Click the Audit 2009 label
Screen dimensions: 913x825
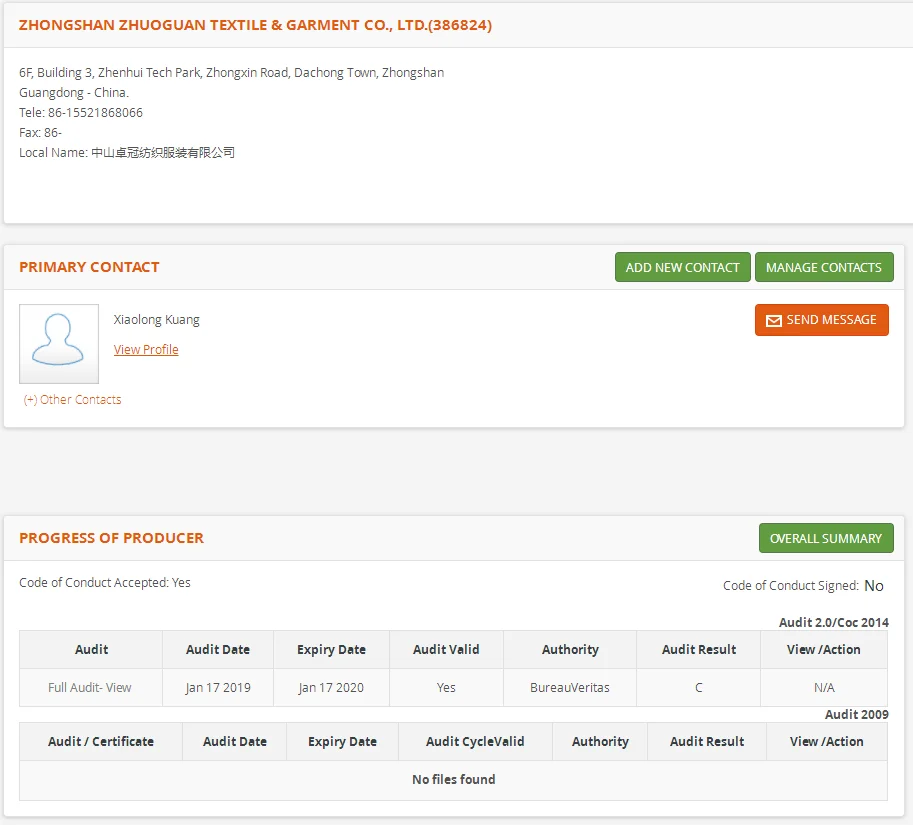coord(857,714)
